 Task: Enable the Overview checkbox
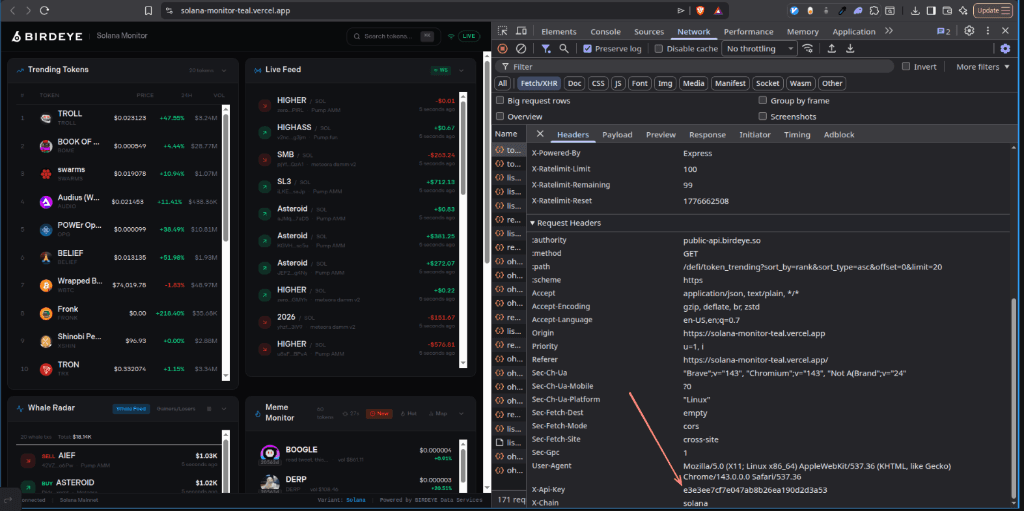click(x=500, y=116)
